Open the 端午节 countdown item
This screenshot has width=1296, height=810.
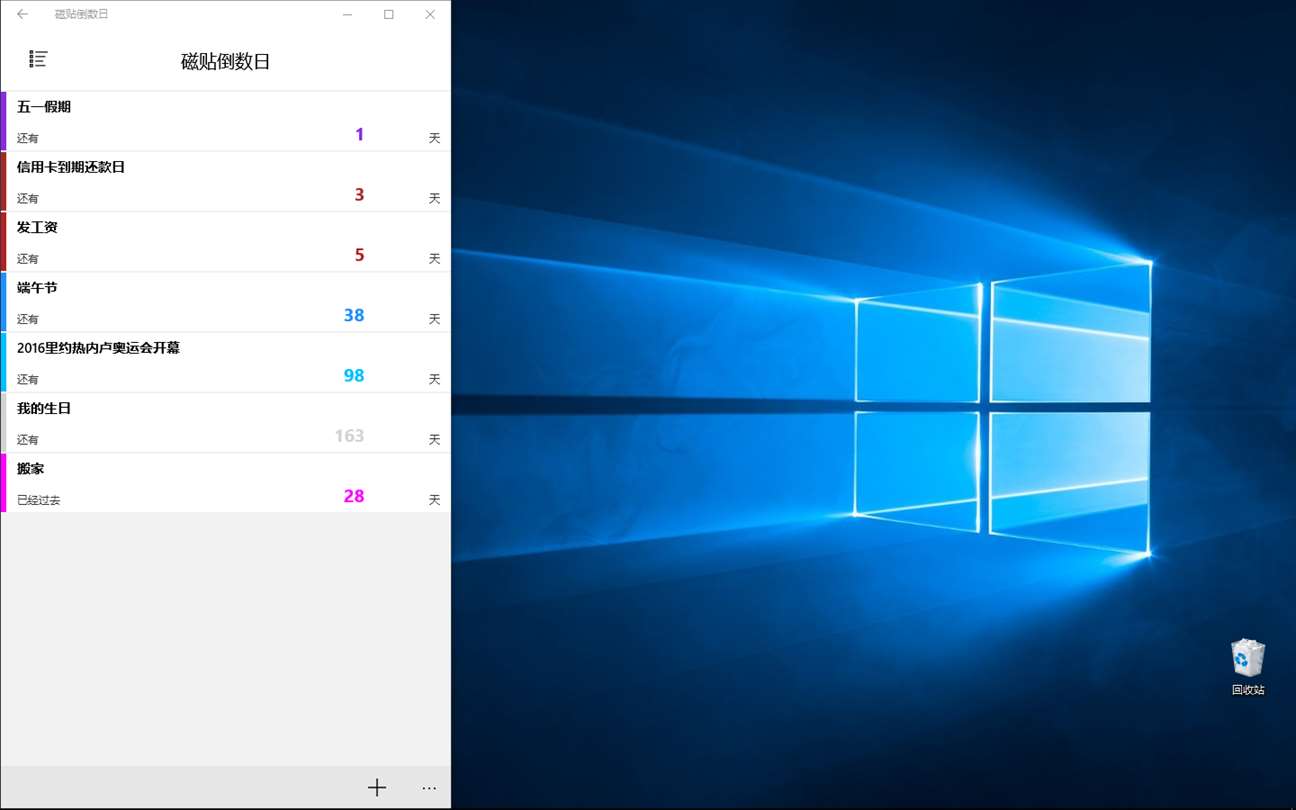pyautogui.click(x=226, y=302)
